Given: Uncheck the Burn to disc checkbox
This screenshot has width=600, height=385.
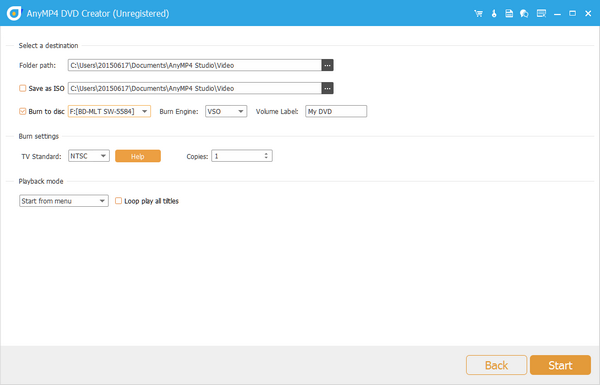Looking at the screenshot, I should click(23, 111).
